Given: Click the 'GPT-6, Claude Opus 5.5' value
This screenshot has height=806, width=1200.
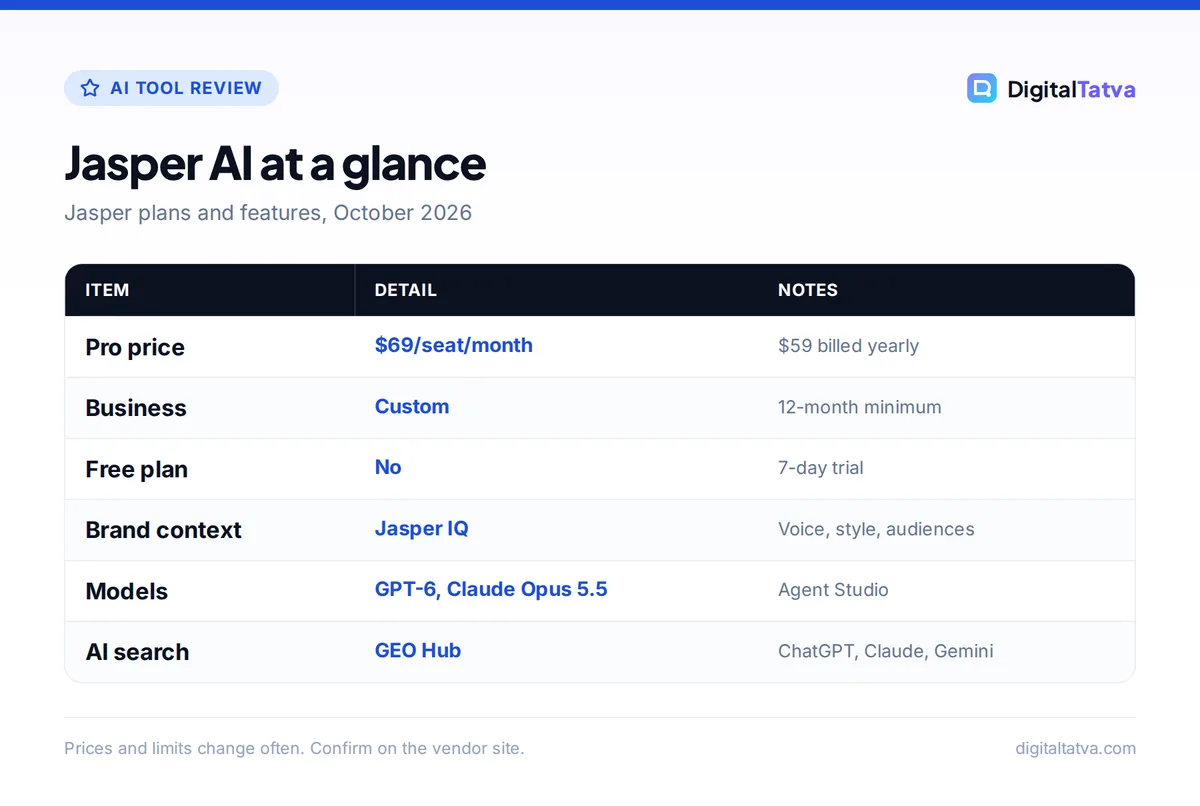Looking at the screenshot, I should coord(491,589).
